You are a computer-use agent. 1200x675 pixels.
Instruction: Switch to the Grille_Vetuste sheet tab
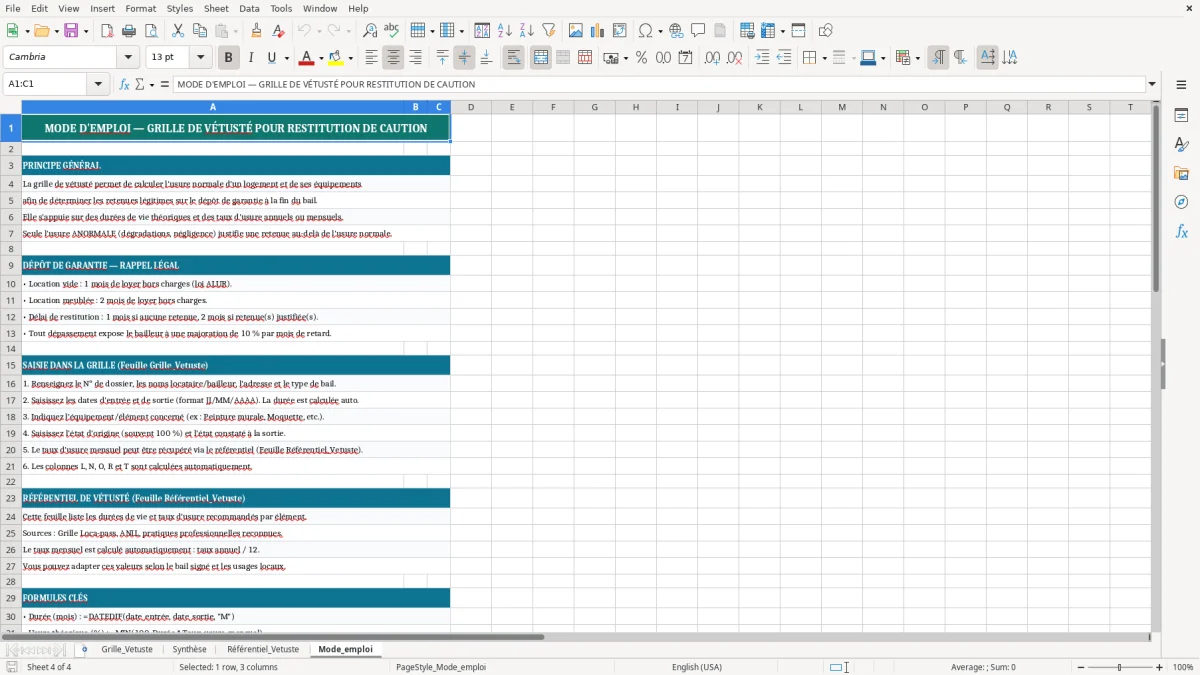click(x=127, y=649)
